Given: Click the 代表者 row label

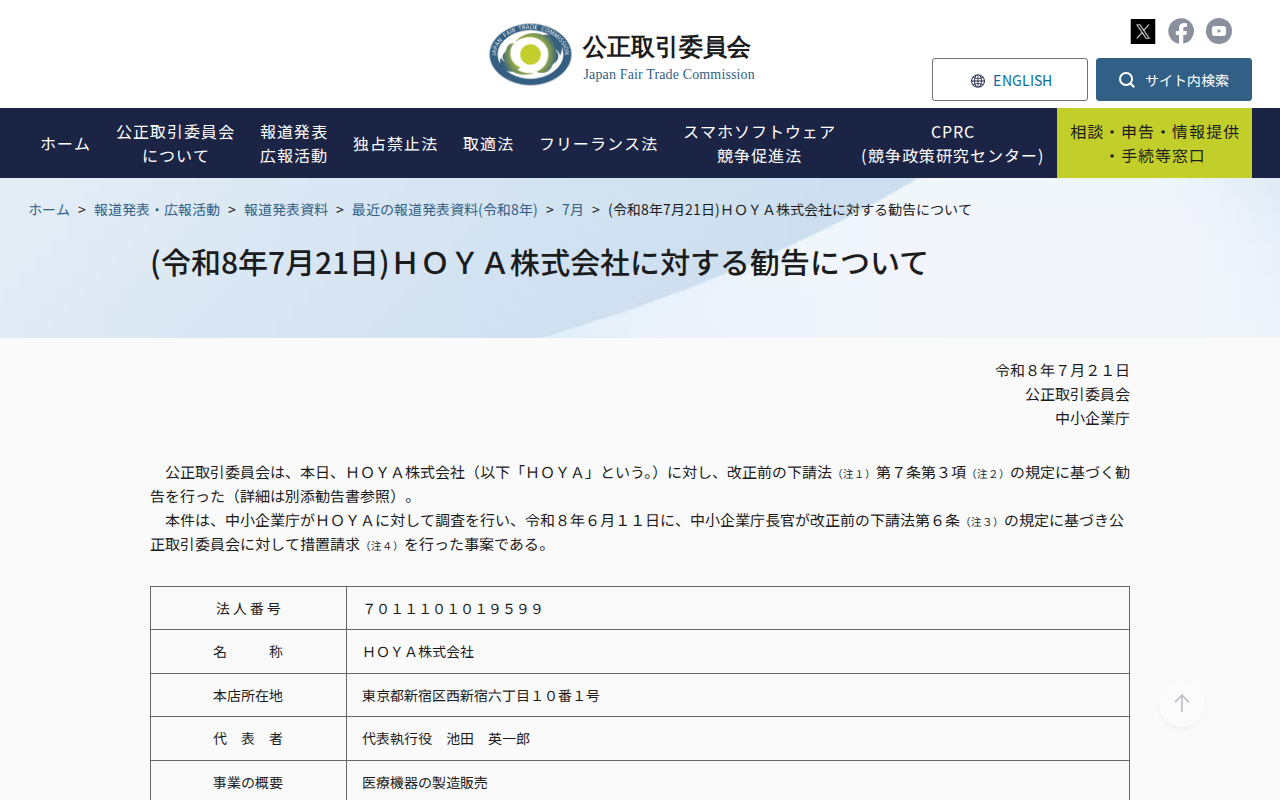Looking at the screenshot, I should (x=248, y=739).
